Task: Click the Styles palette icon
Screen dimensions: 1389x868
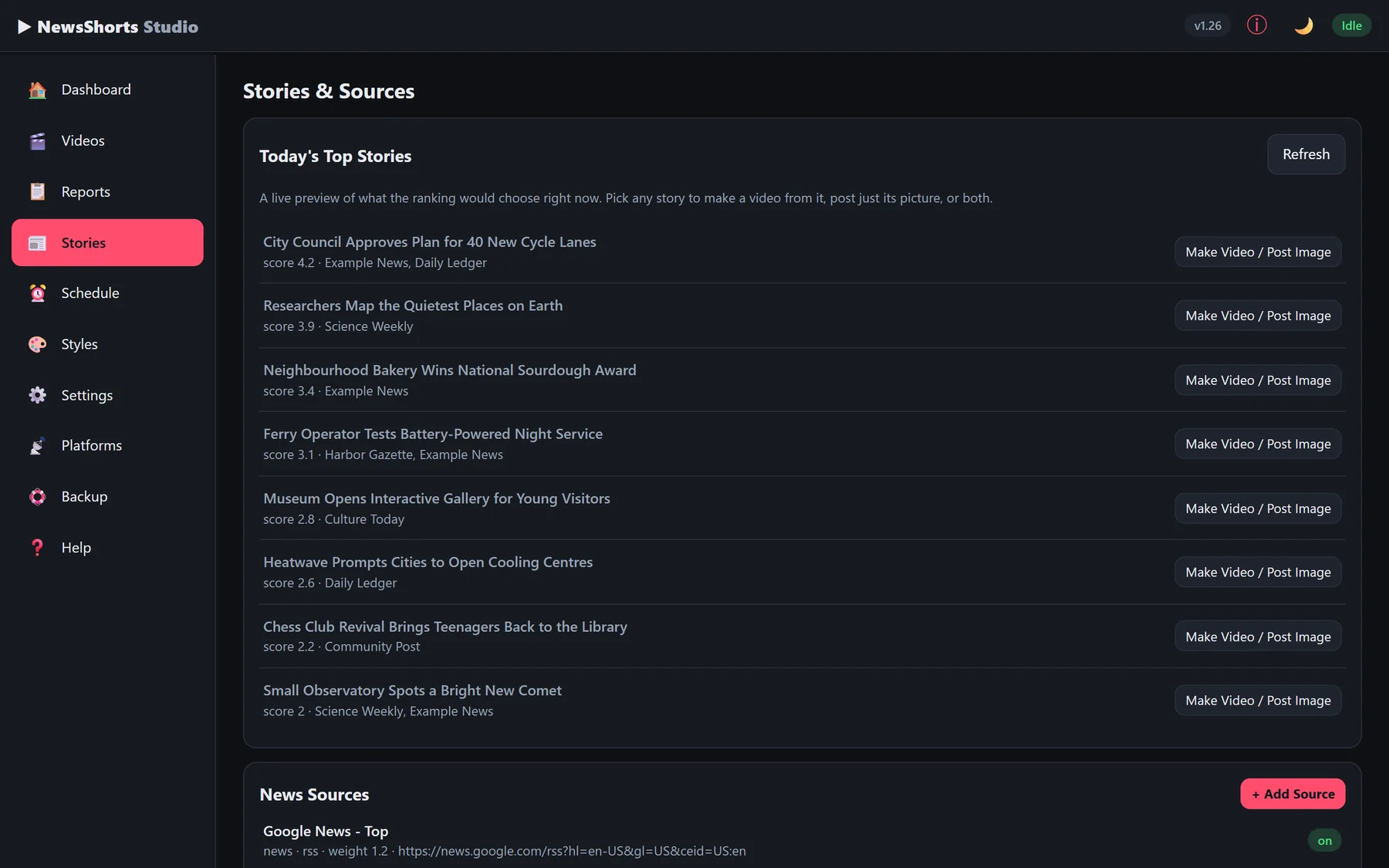Action: (37, 344)
